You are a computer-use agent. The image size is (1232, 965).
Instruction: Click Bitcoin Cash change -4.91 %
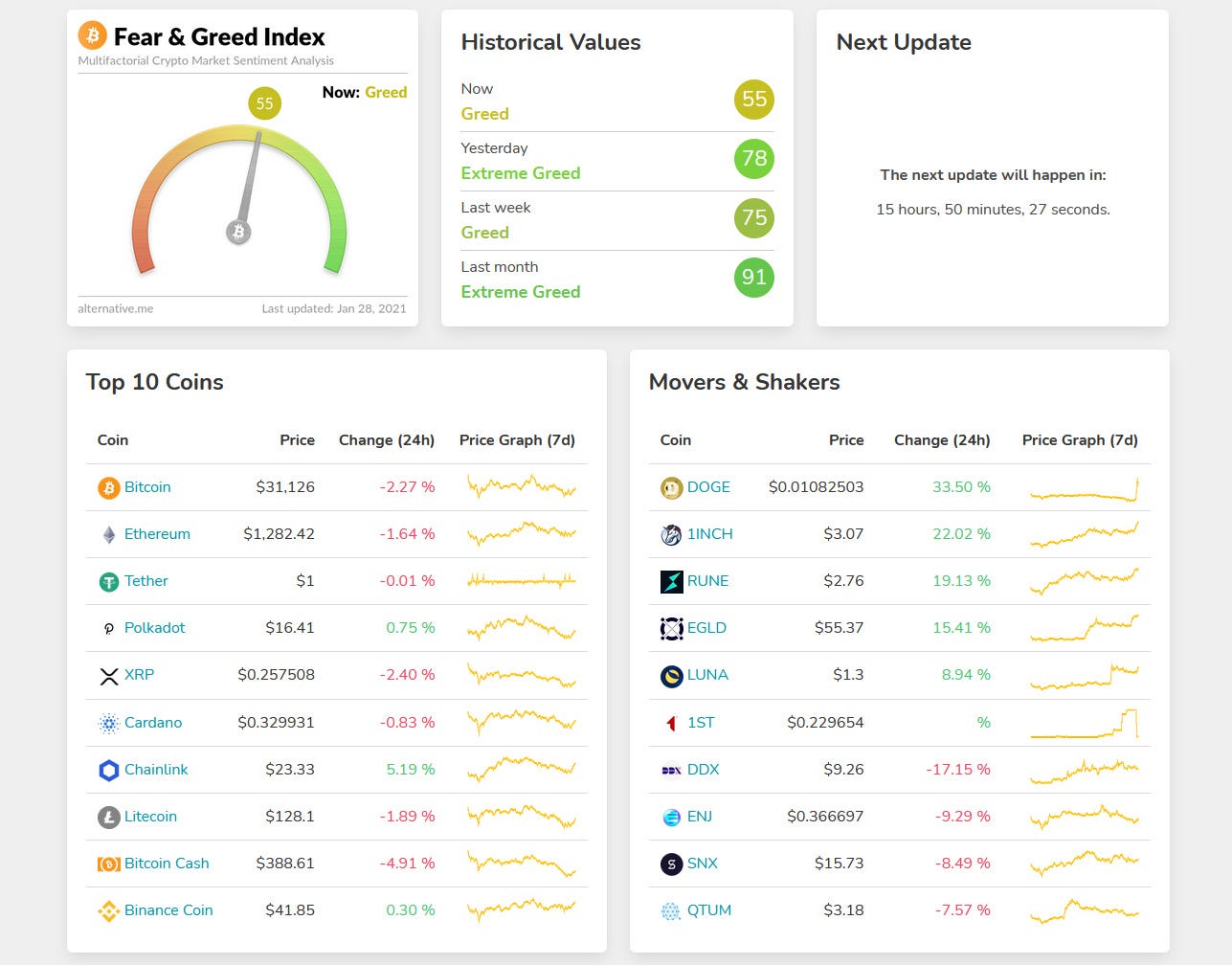pos(407,864)
